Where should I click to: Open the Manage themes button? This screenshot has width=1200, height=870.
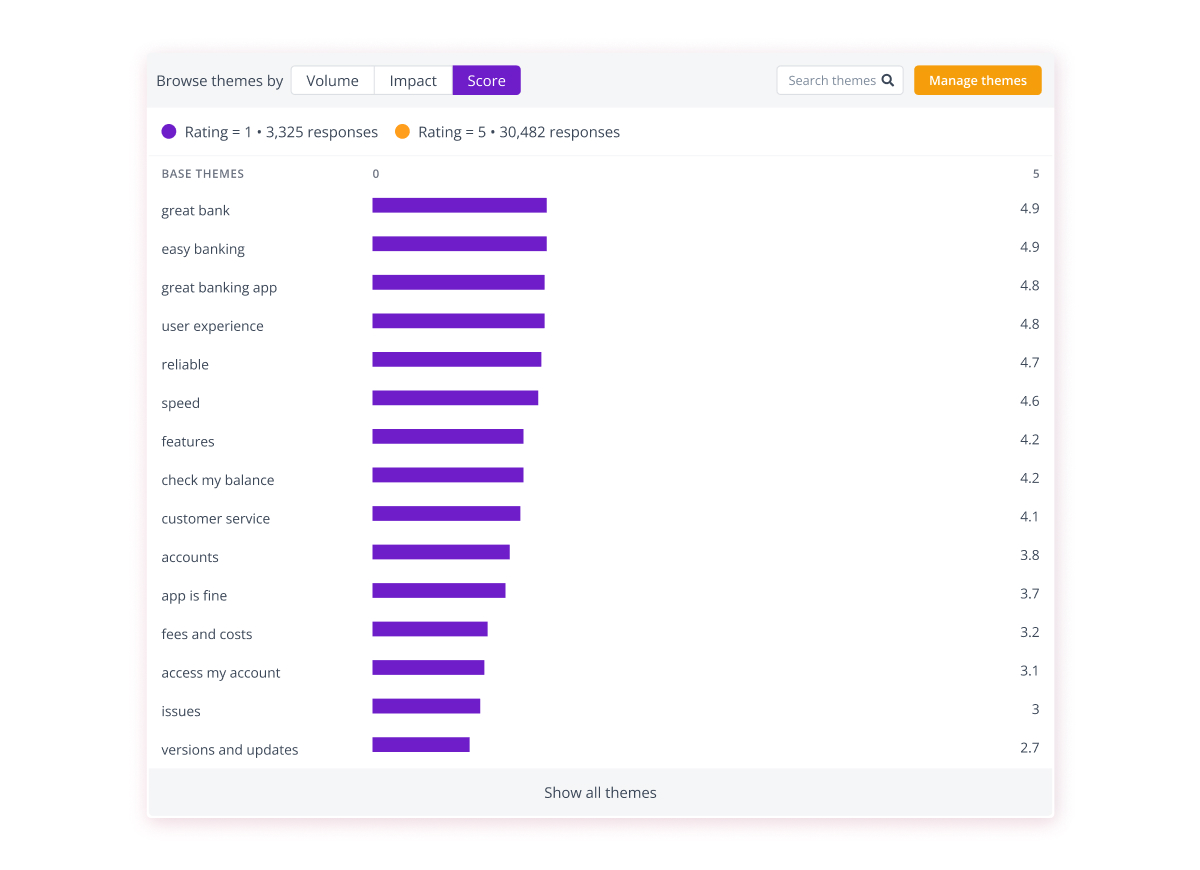coord(977,80)
